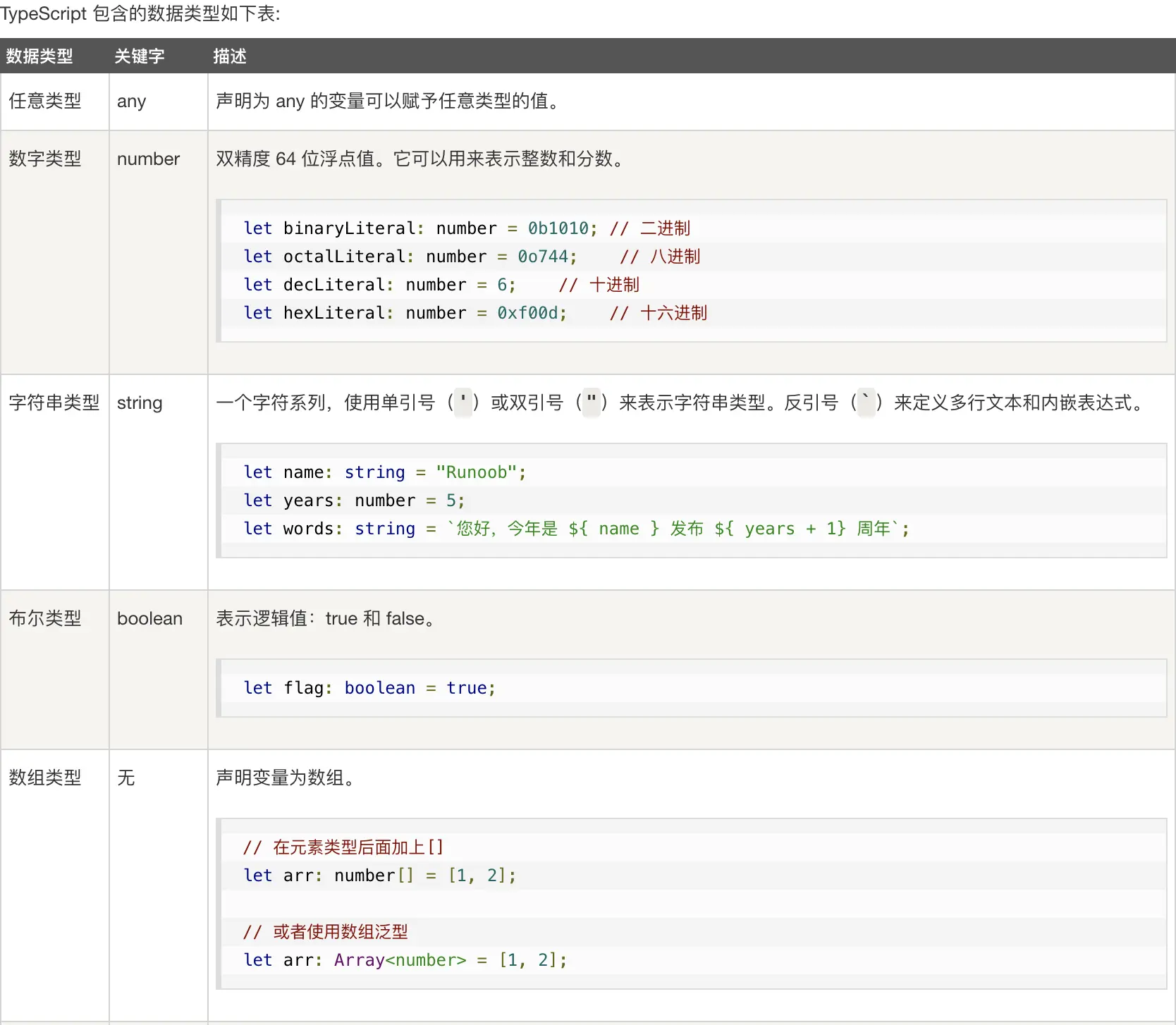This screenshot has height=1025, width=1176.
Task: Click the hexLiteral code line
Action: click(475, 313)
